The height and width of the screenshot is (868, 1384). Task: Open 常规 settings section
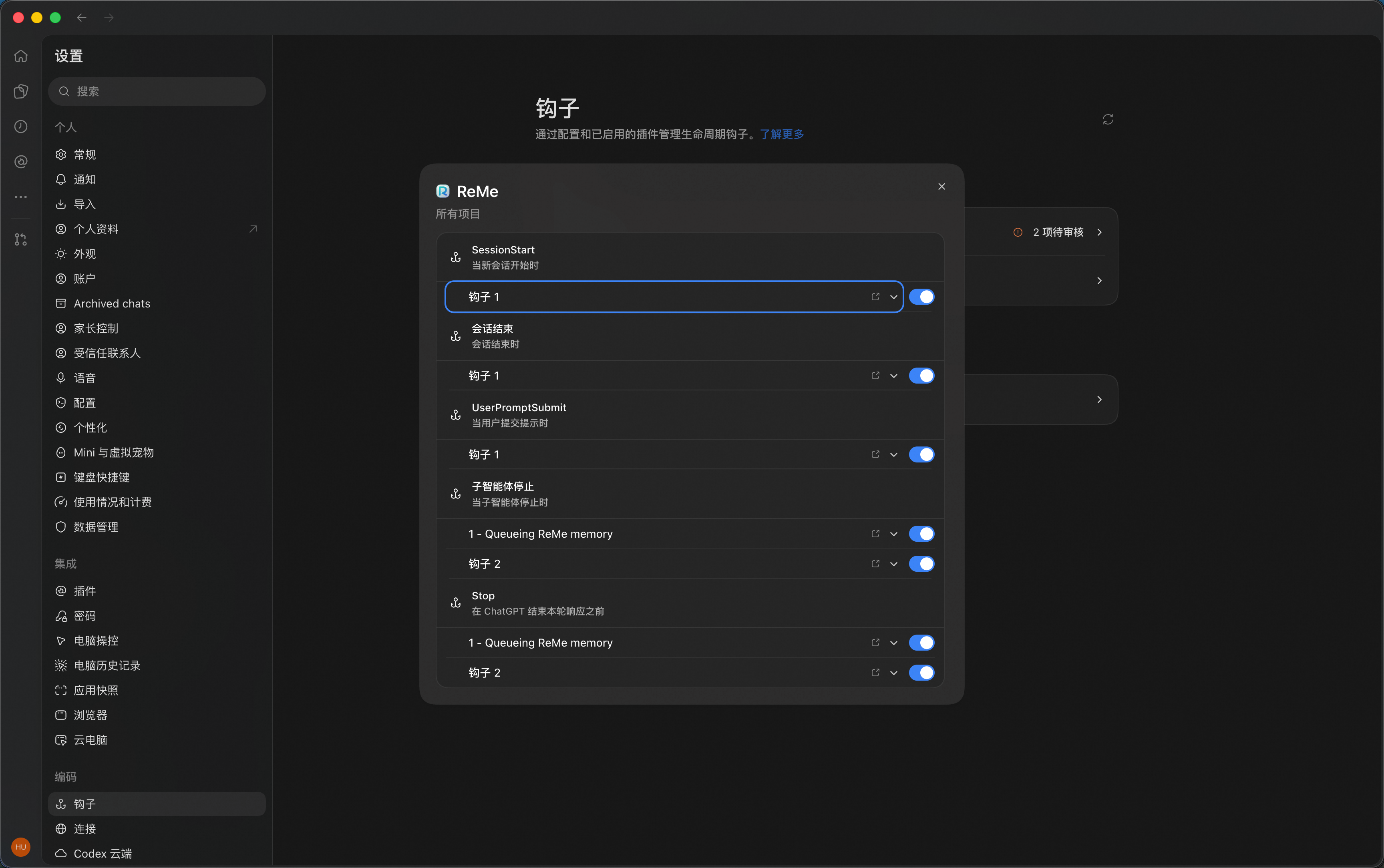(157, 155)
